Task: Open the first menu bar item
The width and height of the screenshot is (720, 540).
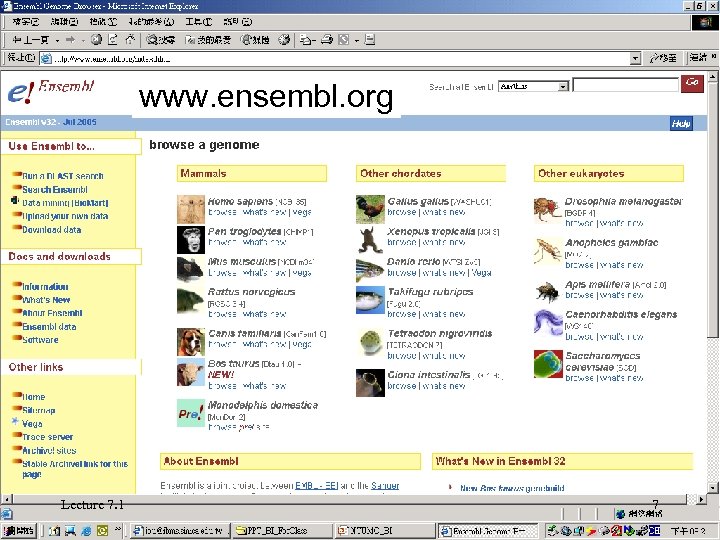Action: 26,22
